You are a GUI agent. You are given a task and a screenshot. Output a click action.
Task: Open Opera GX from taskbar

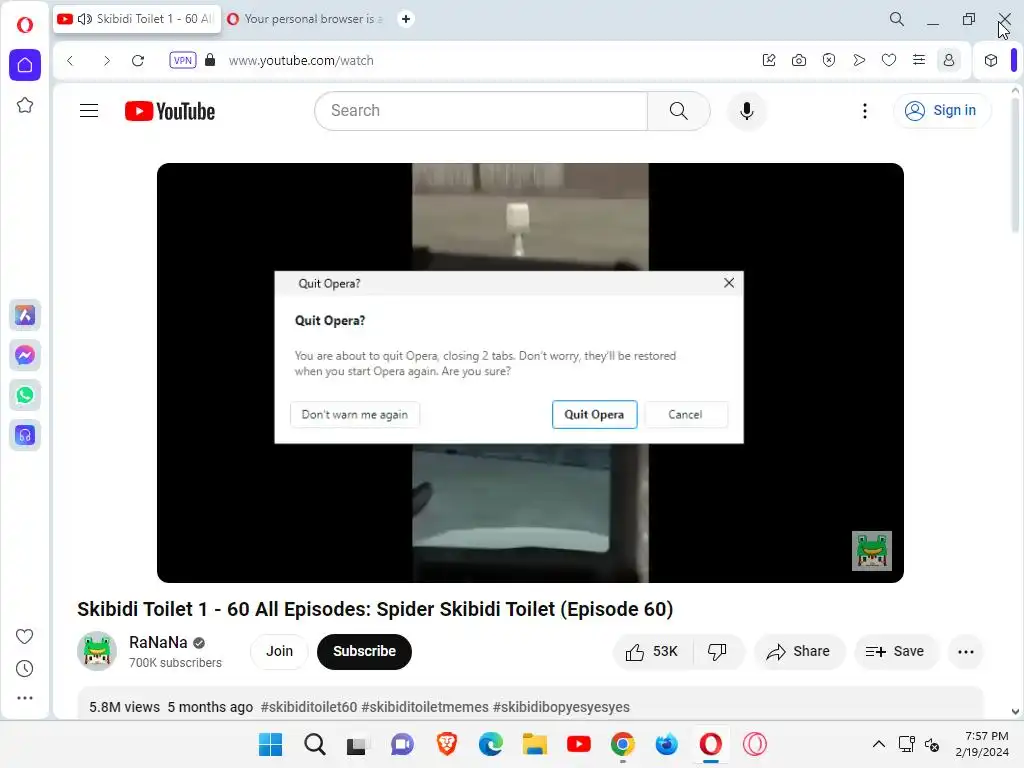754,744
